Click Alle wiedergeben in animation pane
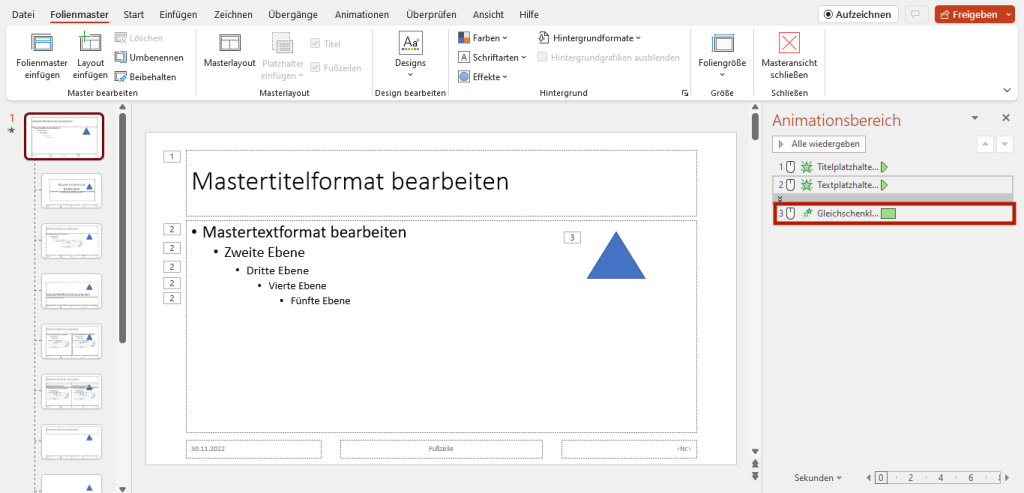 (820, 144)
